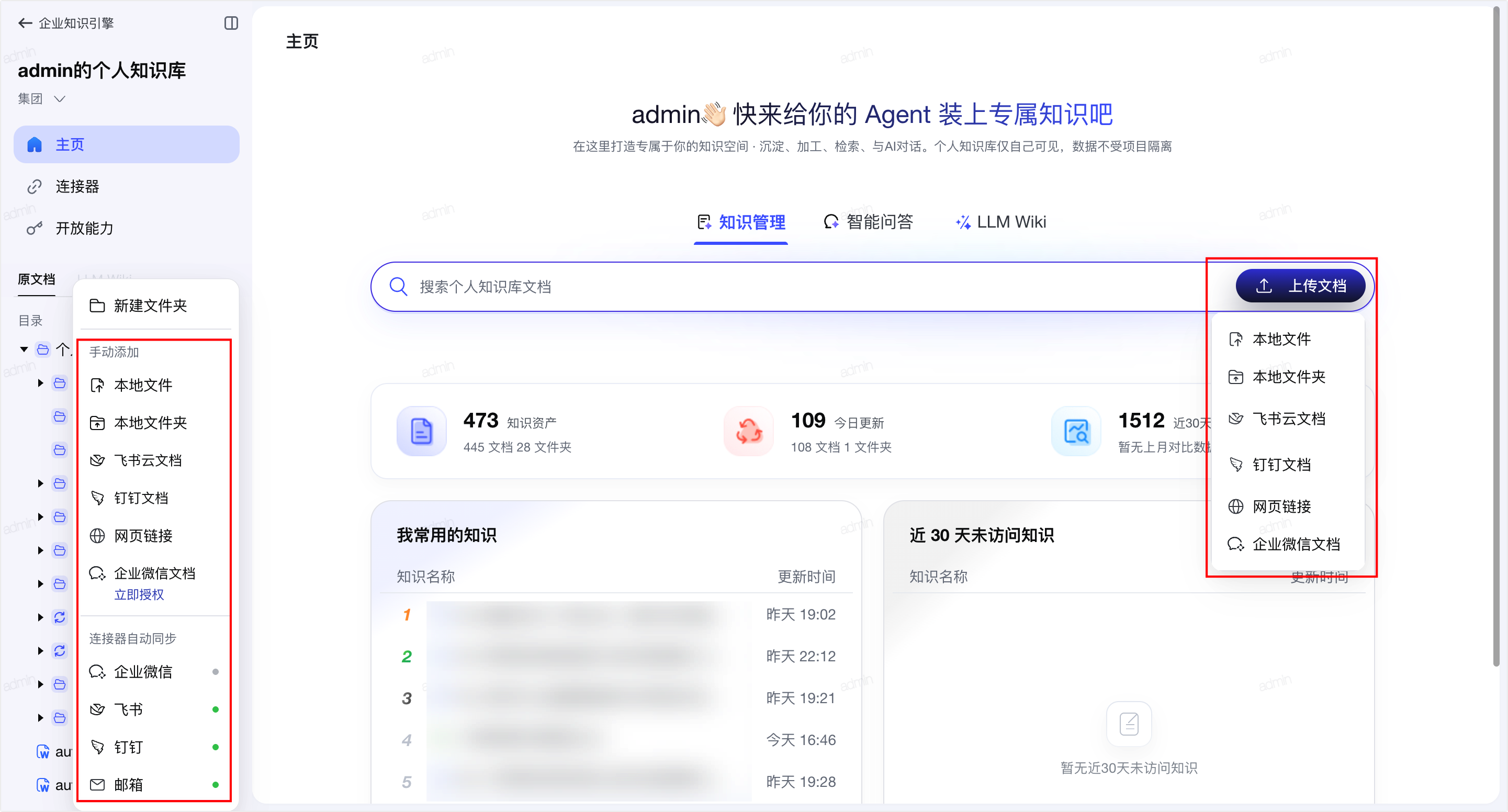
Task: Select 企业微信 under 连接器自动同步
Action: tap(156, 672)
